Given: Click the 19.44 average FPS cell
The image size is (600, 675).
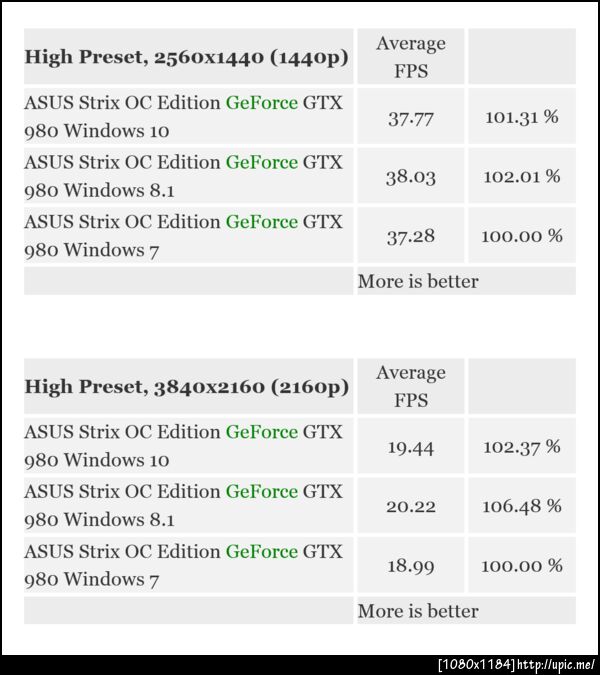Looking at the screenshot, I should (x=410, y=447).
